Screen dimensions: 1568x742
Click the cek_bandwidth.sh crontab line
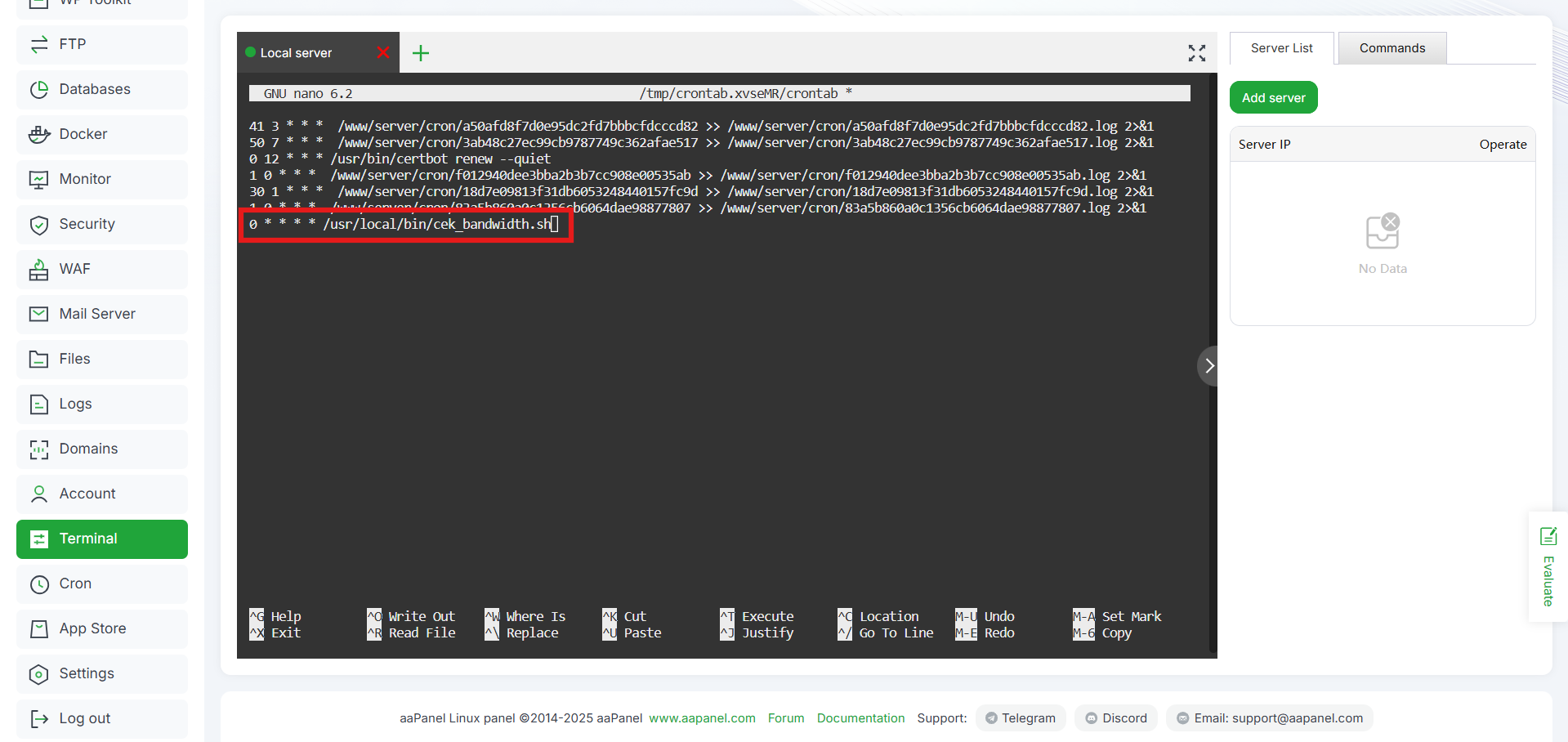[x=404, y=224]
